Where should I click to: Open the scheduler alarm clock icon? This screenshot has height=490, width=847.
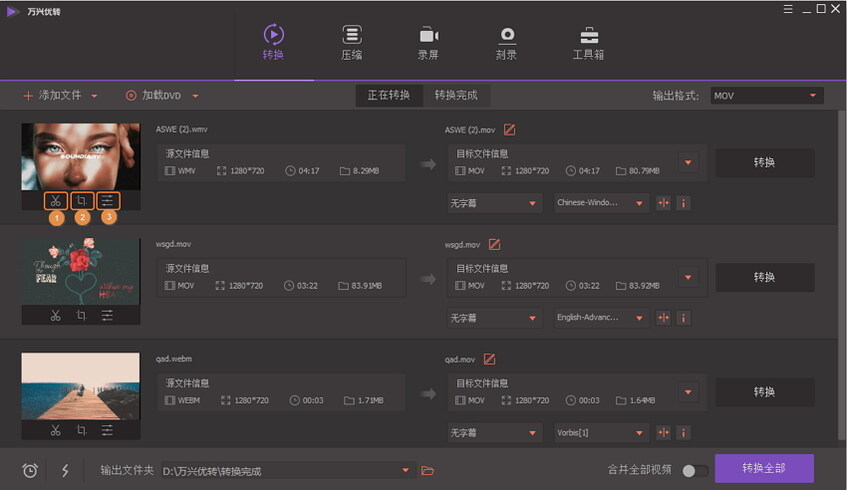click(30, 471)
